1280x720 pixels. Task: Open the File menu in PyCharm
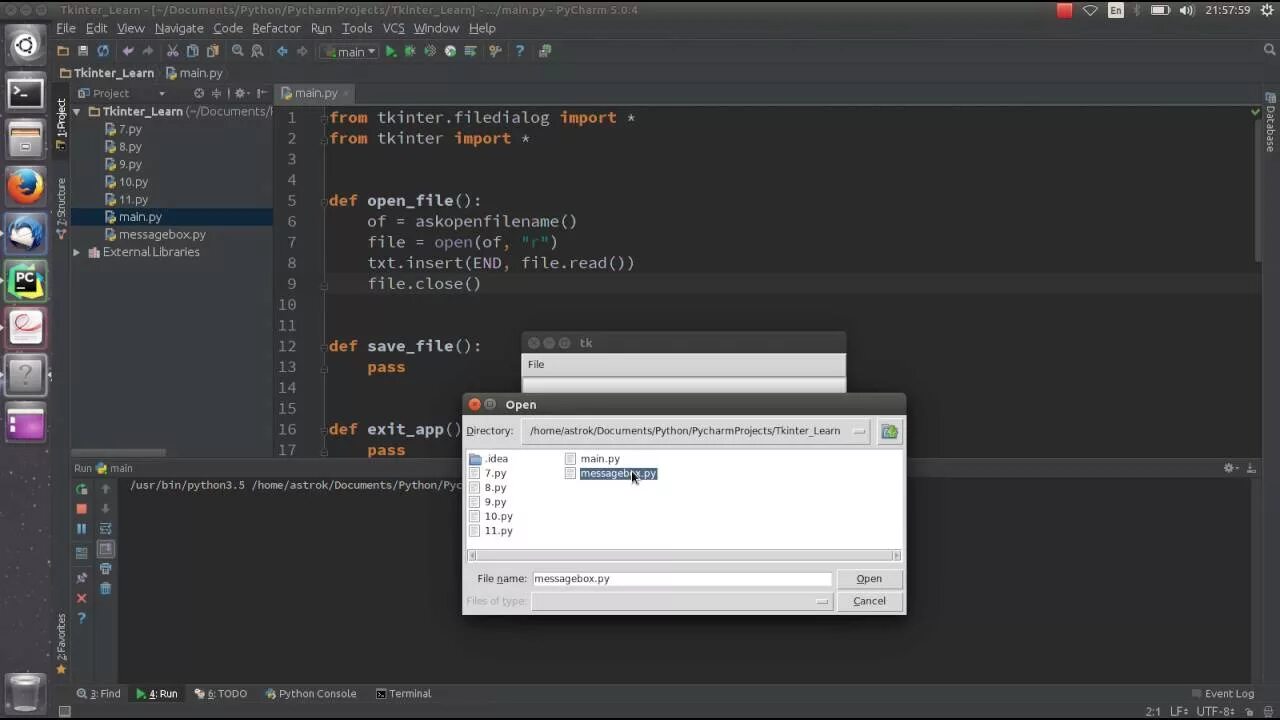(x=66, y=28)
